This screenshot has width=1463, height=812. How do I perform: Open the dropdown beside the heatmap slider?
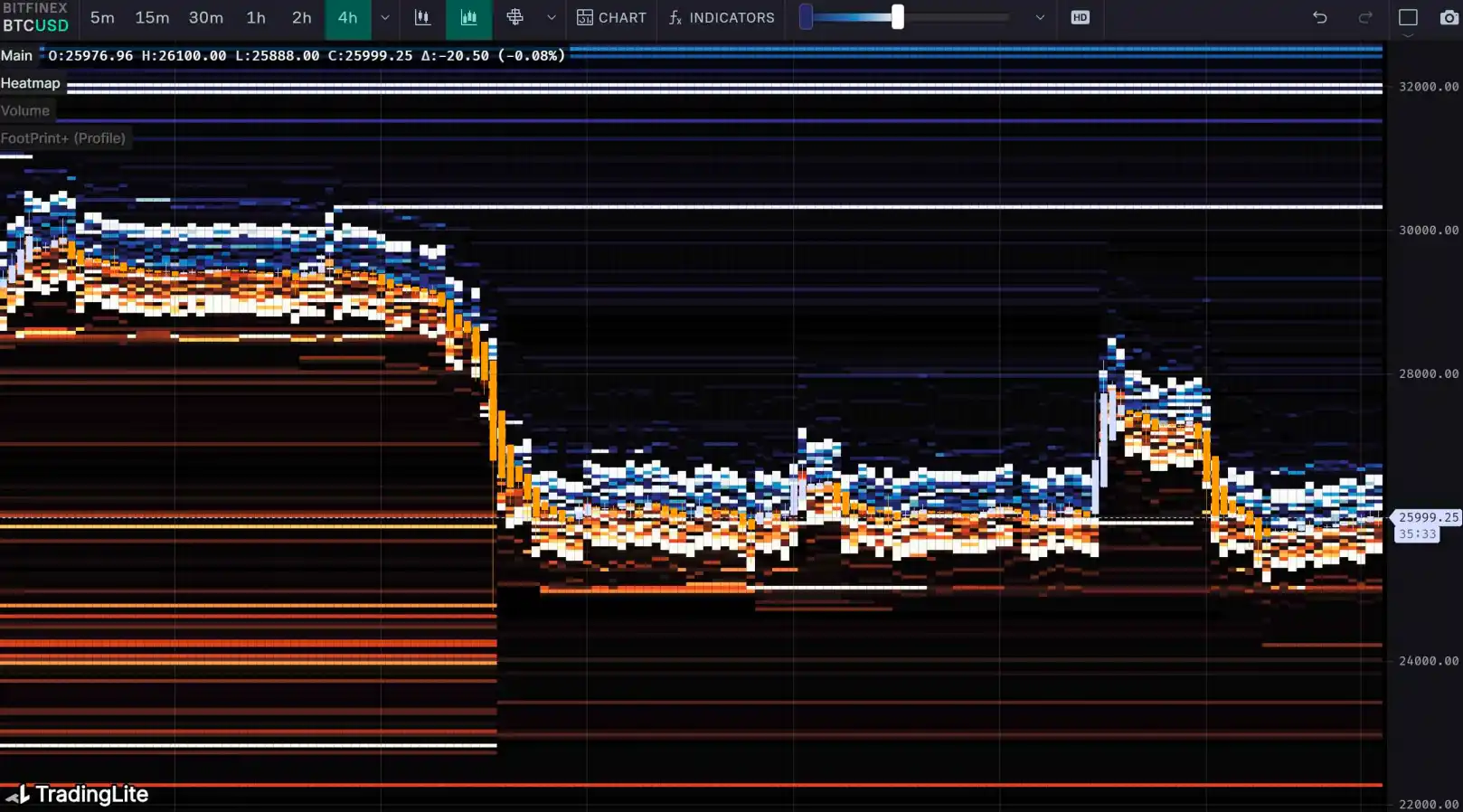click(x=1040, y=18)
